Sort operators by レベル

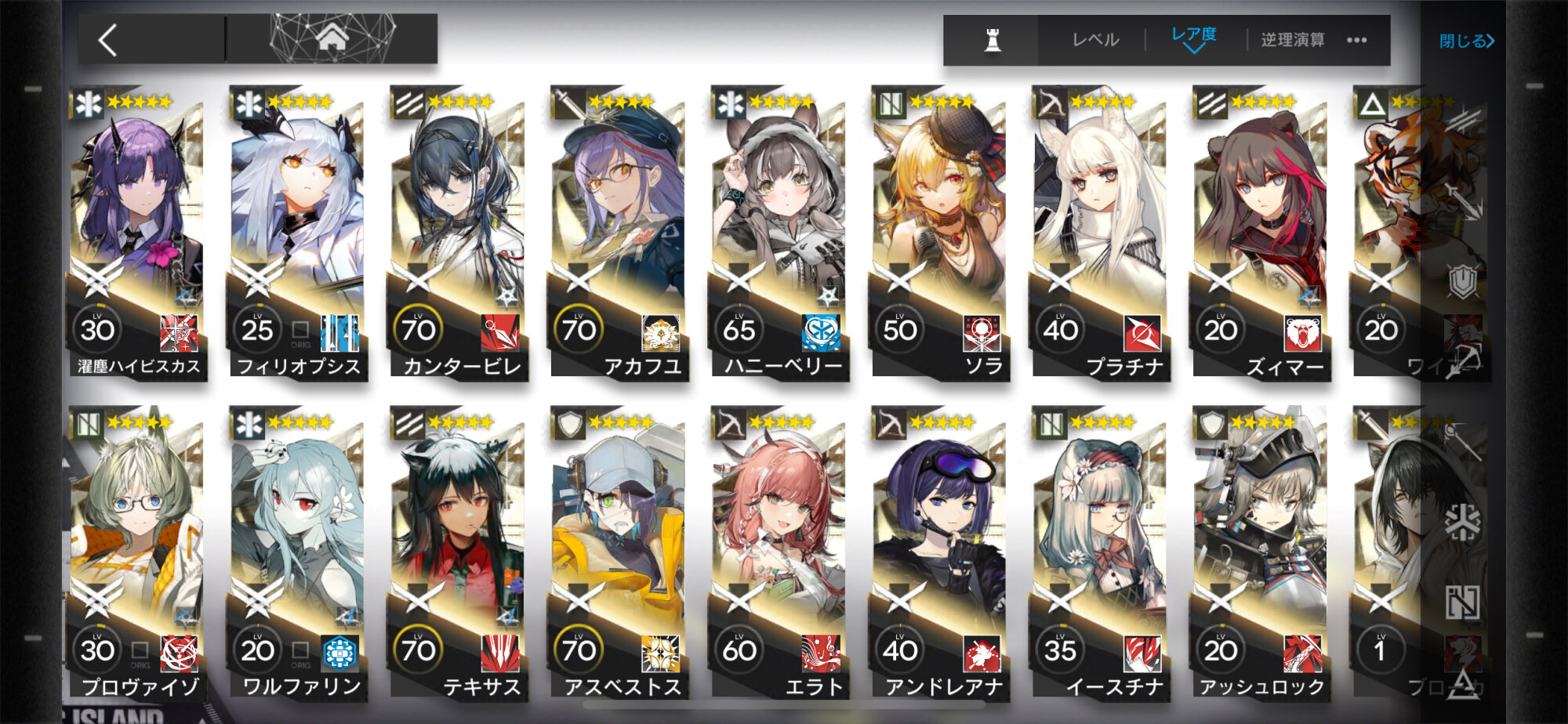(1095, 40)
